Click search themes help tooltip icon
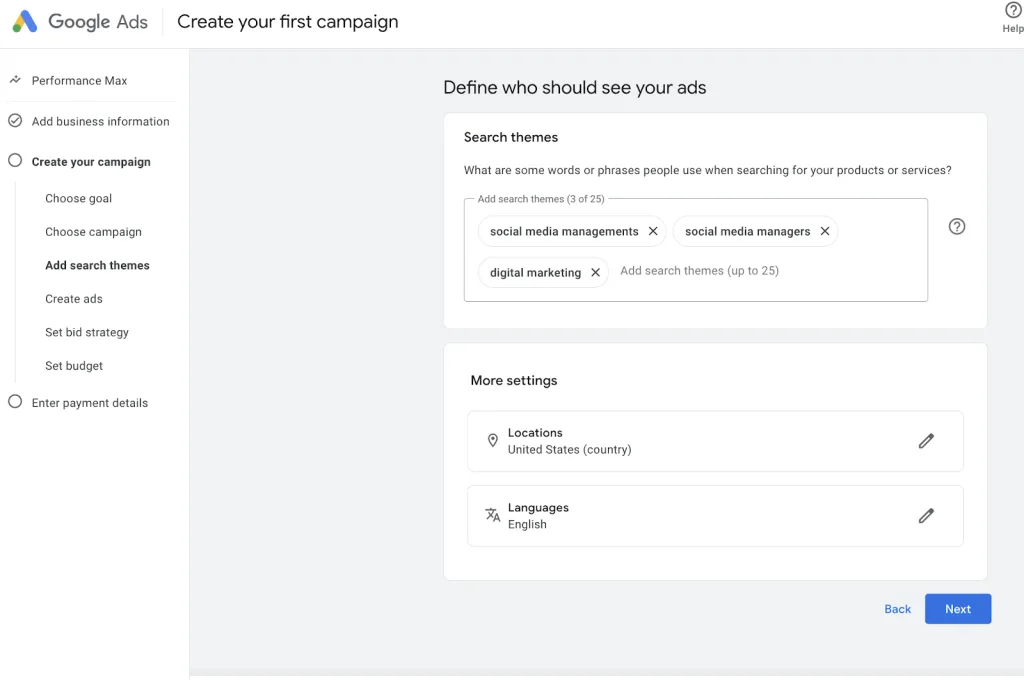Viewport: 1024px width, 680px height. (x=957, y=227)
